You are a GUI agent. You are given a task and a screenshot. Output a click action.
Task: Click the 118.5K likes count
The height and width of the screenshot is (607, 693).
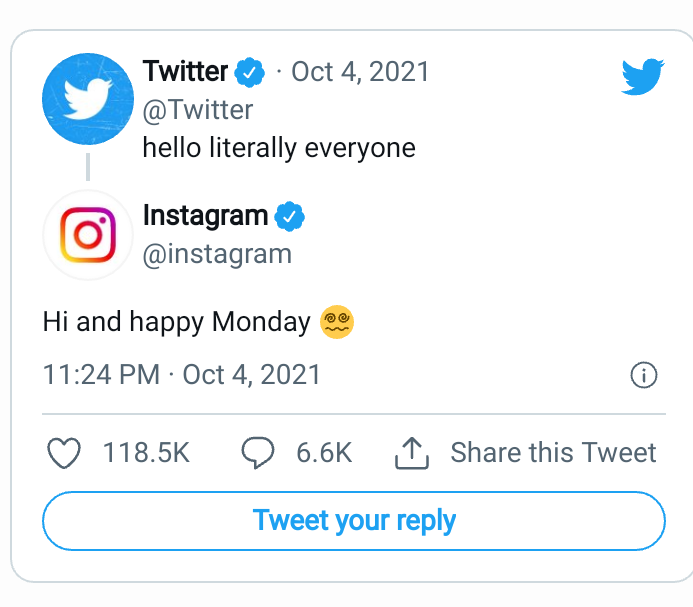146,453
